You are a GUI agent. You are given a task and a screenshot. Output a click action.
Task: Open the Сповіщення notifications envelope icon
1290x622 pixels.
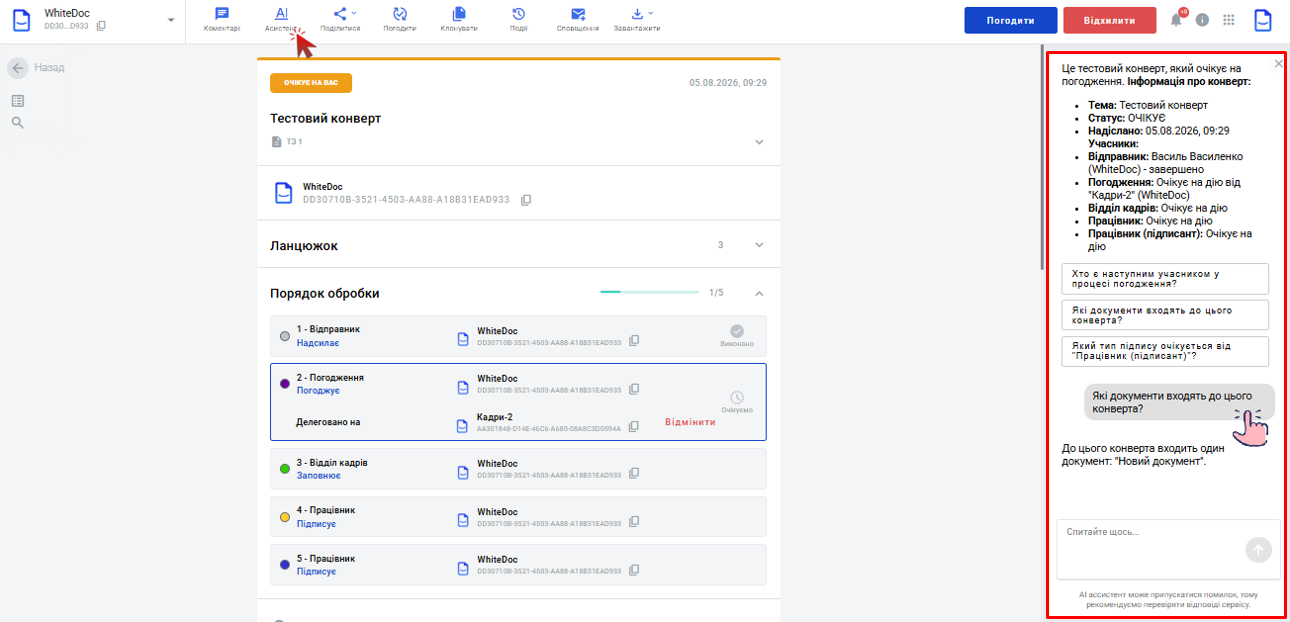point(578,20)
